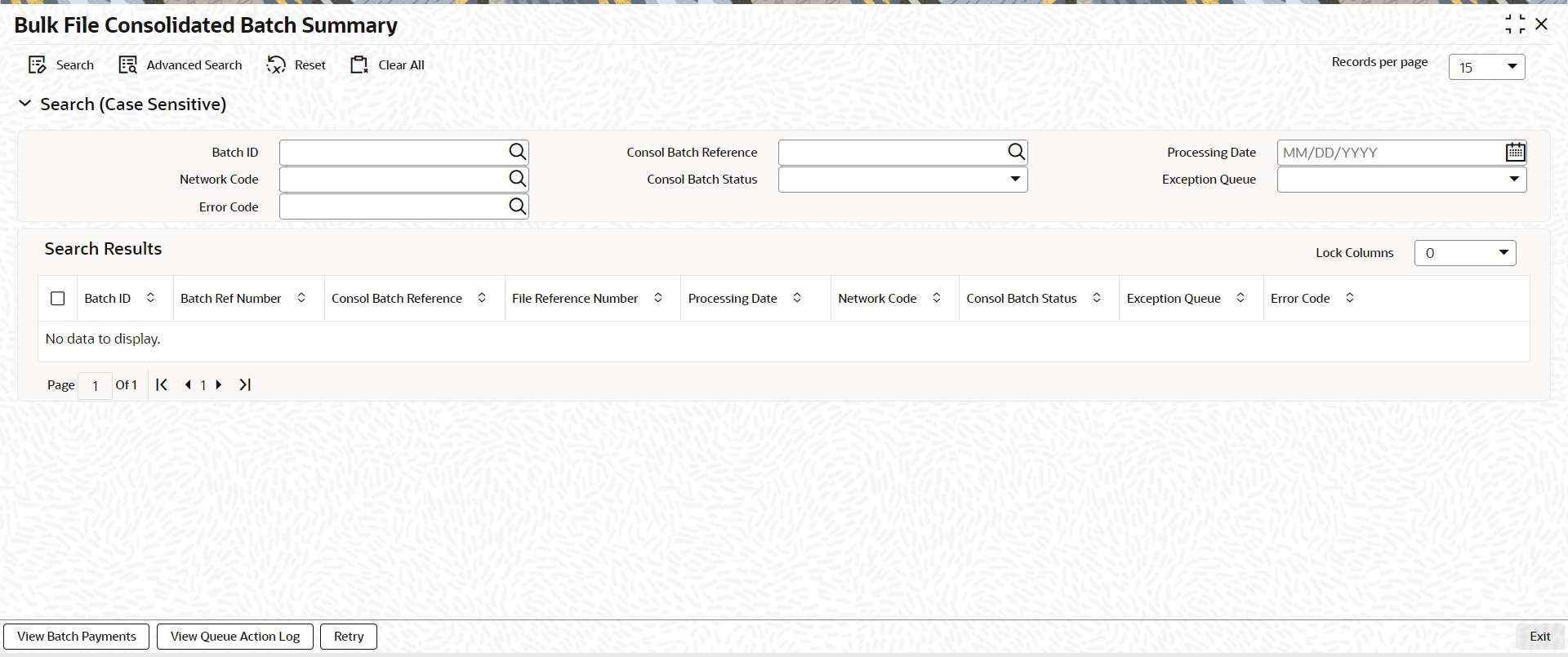Open Consol Batch Reference lookup magnifier
Image resolution: width=1568 pixels, height=657 pixels.
click(1016, 152)
